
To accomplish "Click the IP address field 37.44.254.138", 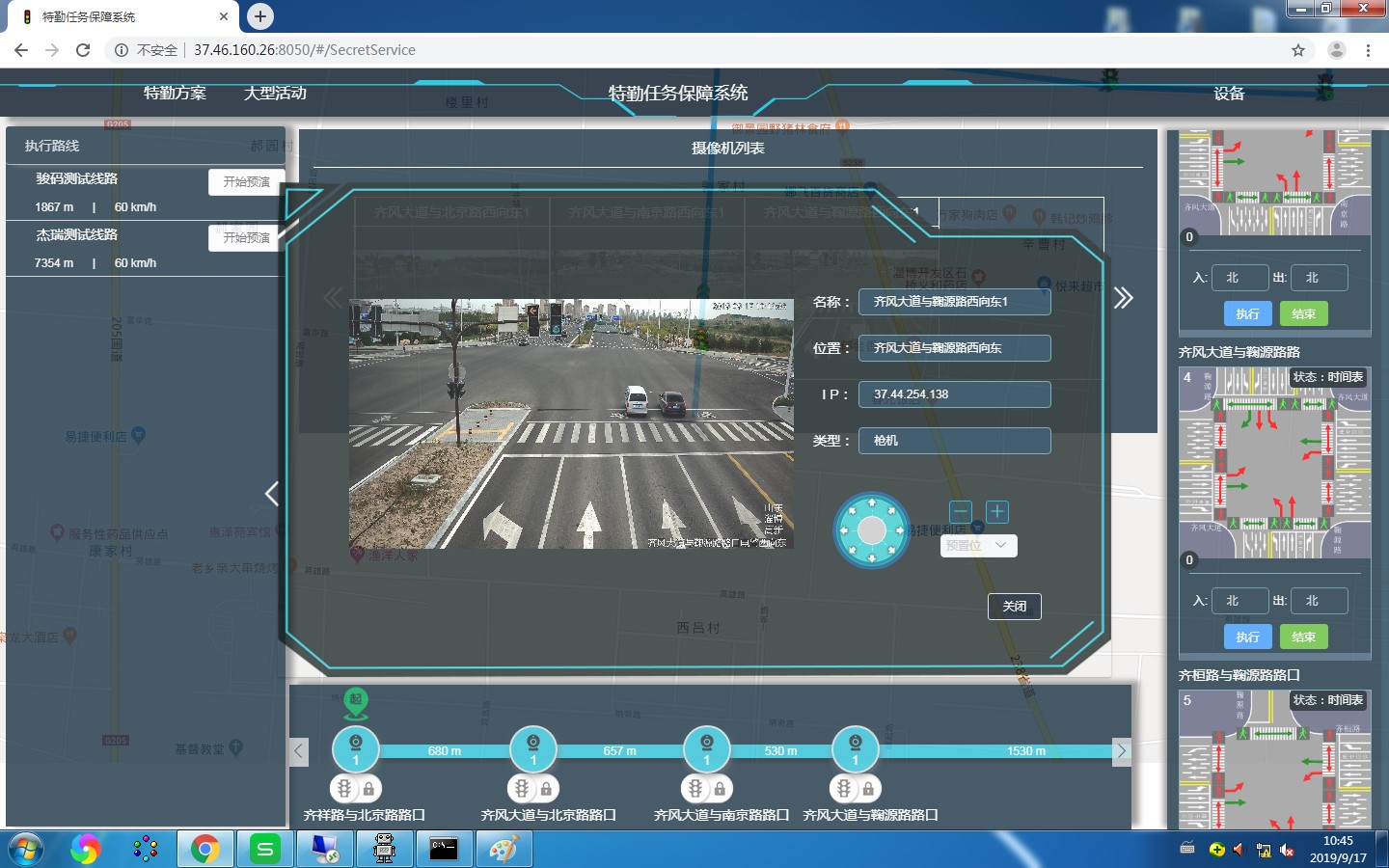I will [955, 394].
